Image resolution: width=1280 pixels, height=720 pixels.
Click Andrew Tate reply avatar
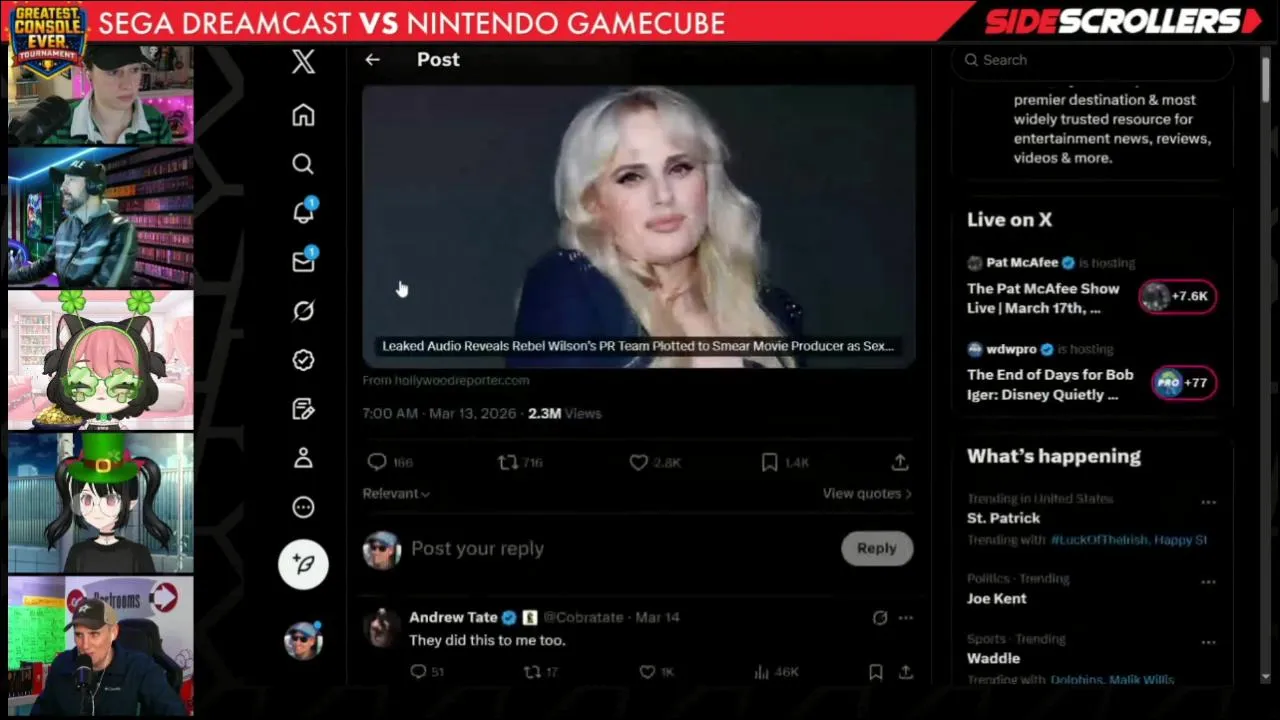point(381,628)
